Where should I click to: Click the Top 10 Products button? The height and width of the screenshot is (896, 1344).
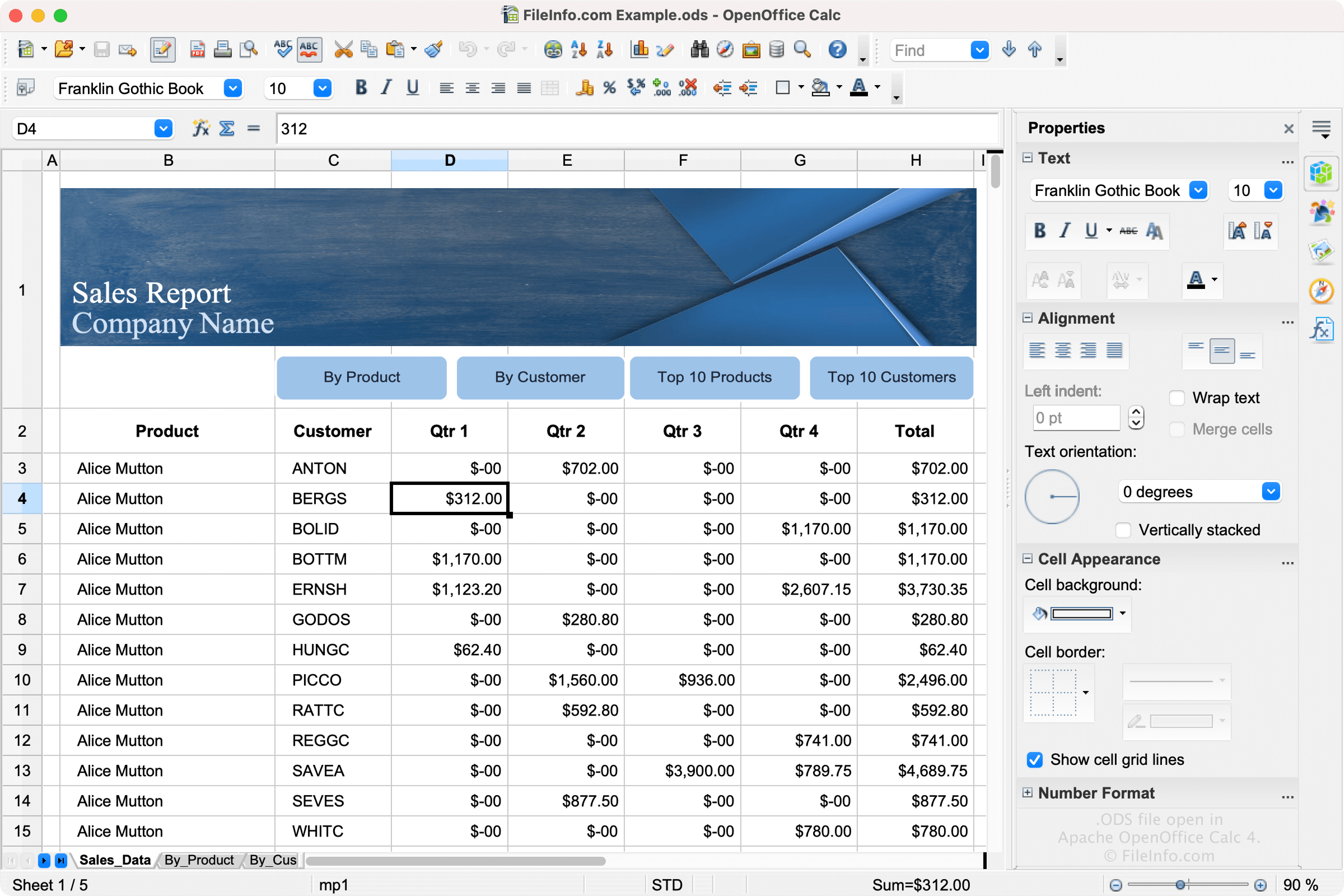pyautogui.click(x=714, y=376)
